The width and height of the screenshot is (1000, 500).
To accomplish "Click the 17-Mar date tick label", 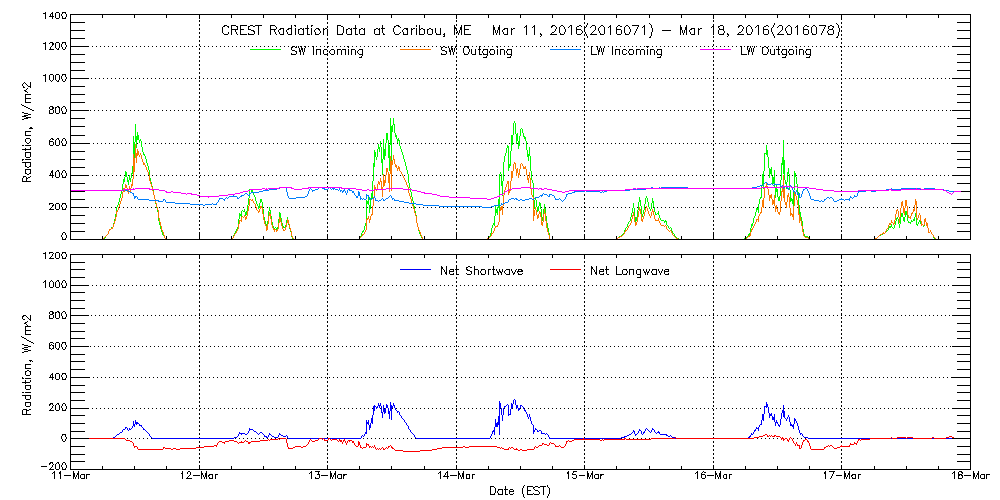I will (x=842, y=477).
